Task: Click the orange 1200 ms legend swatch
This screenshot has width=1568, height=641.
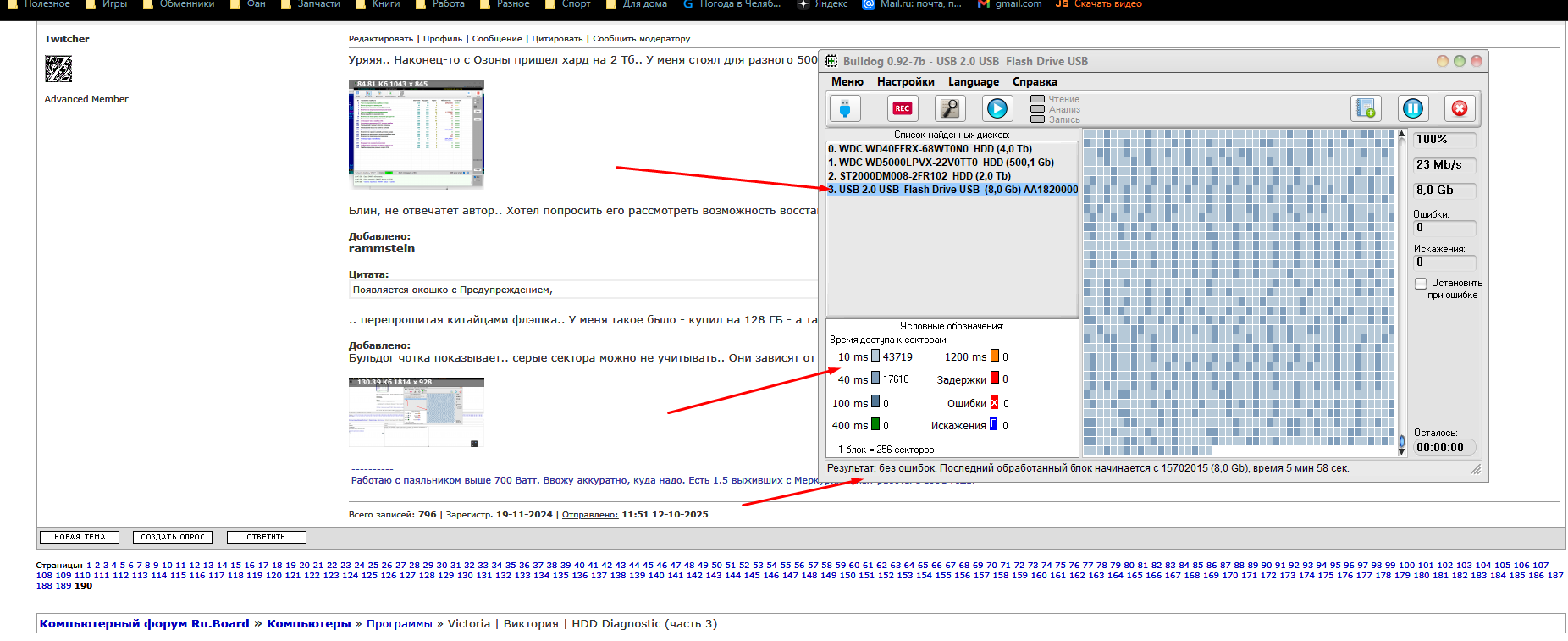Action: tap(995, 356)
